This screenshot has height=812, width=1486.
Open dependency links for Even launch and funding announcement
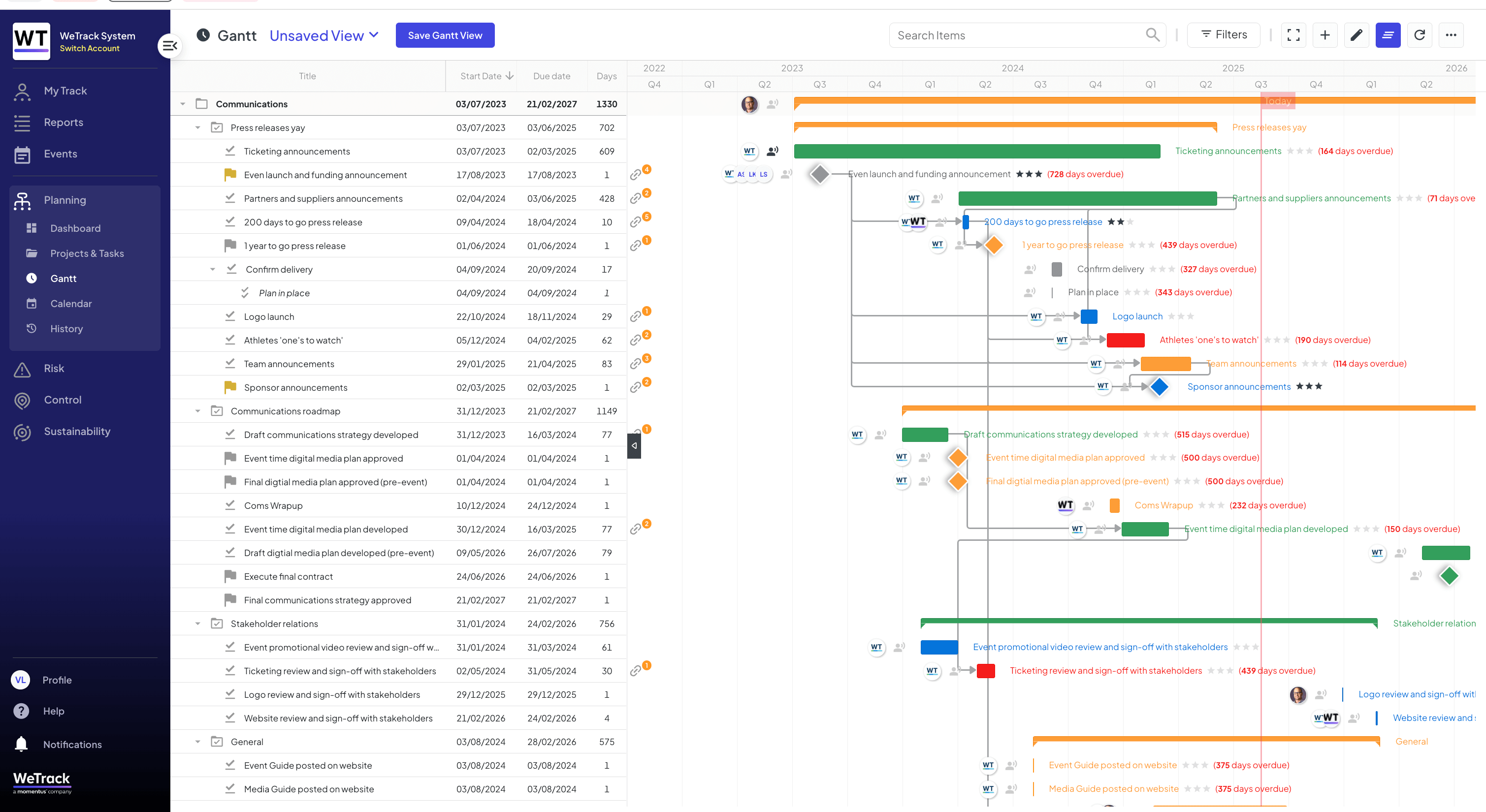635,175
